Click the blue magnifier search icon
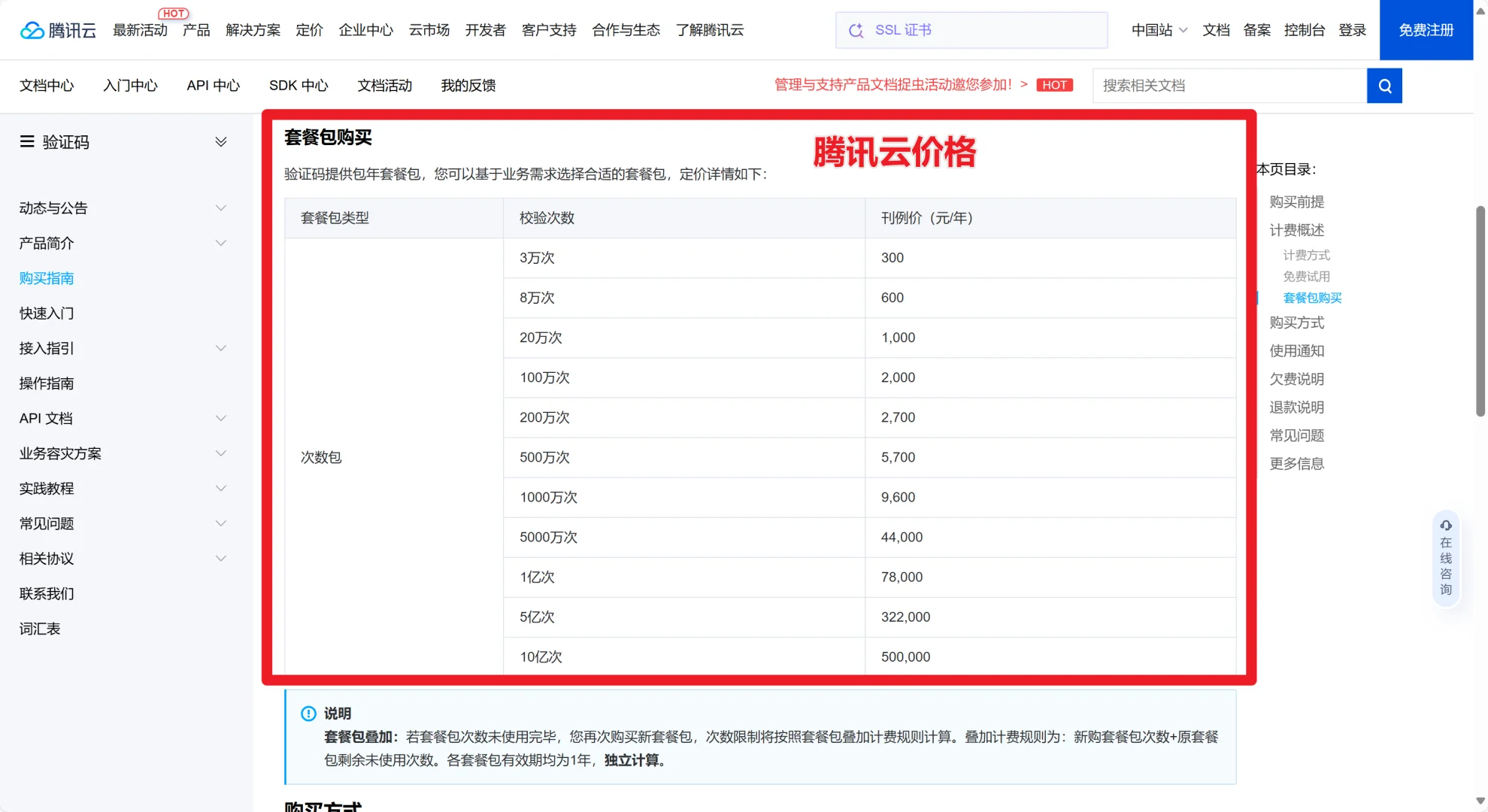The height and width of the screenshot is (812, 1488). point(1384,85)
